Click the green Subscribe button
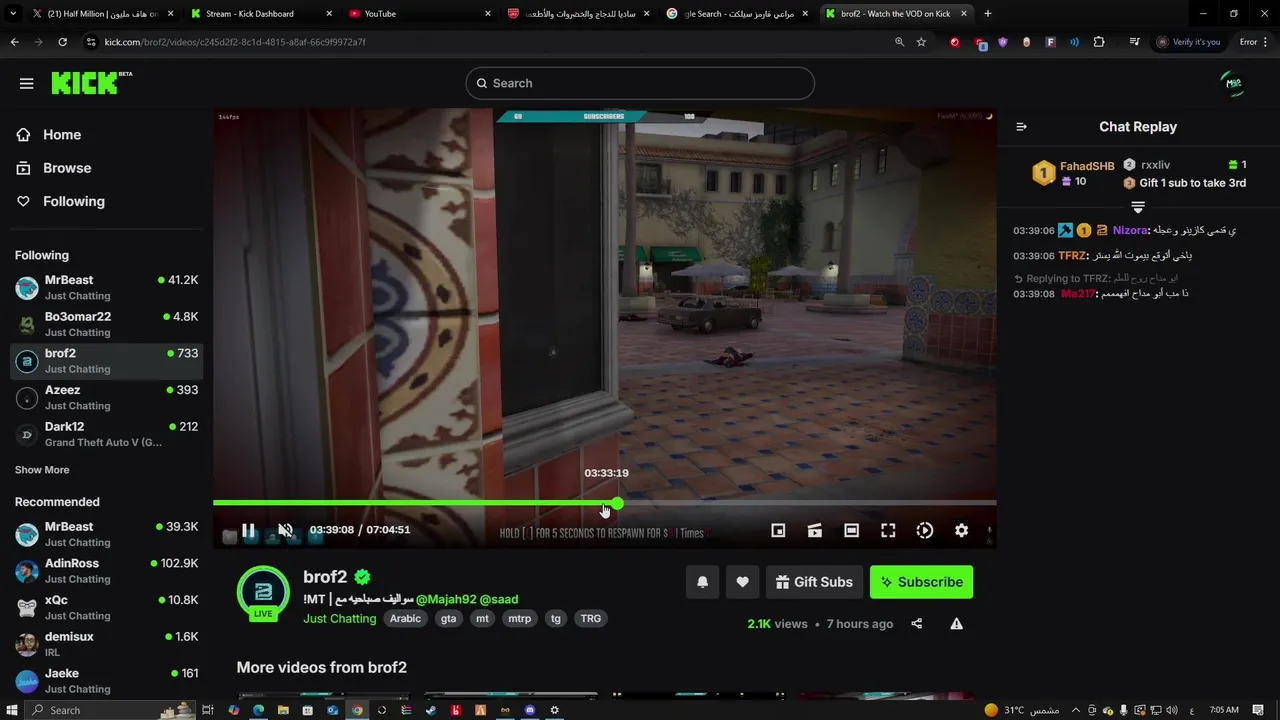This screenshot has height=720, width=1280. (921, 582)
